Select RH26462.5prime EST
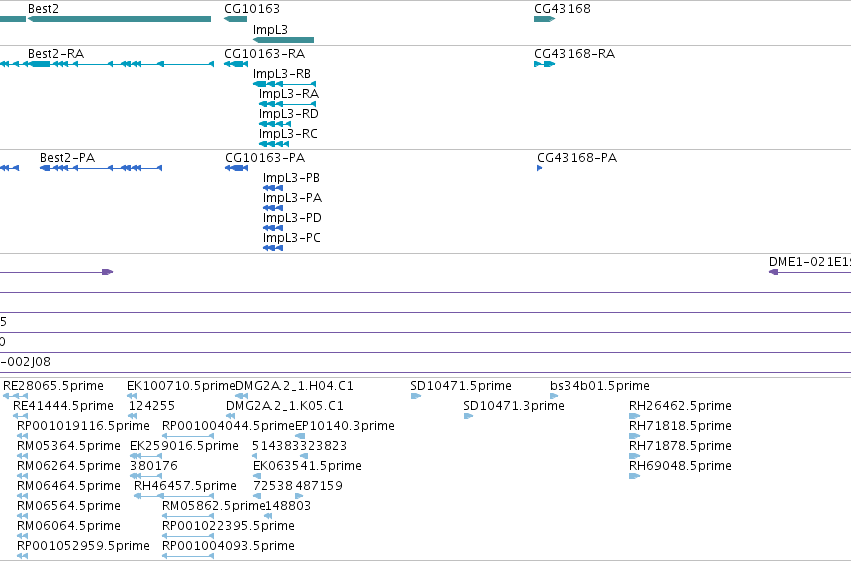 click(x=634, y=416)
